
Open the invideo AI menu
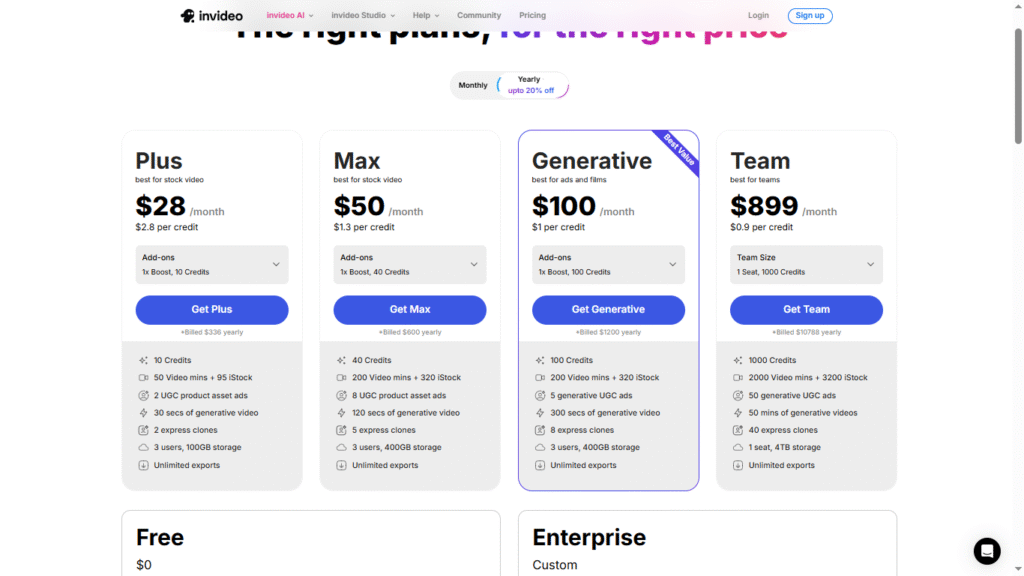coord(290,16)
